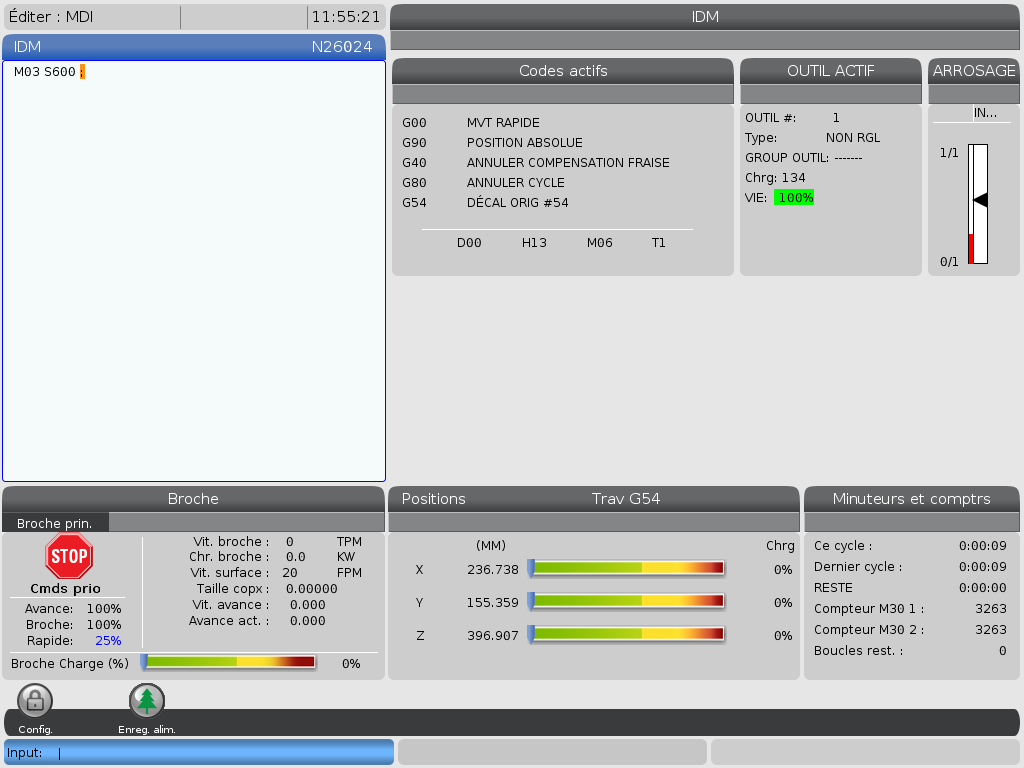
Task: Click the Minuteurs et comptrs header
Action: tap(911, 499)
